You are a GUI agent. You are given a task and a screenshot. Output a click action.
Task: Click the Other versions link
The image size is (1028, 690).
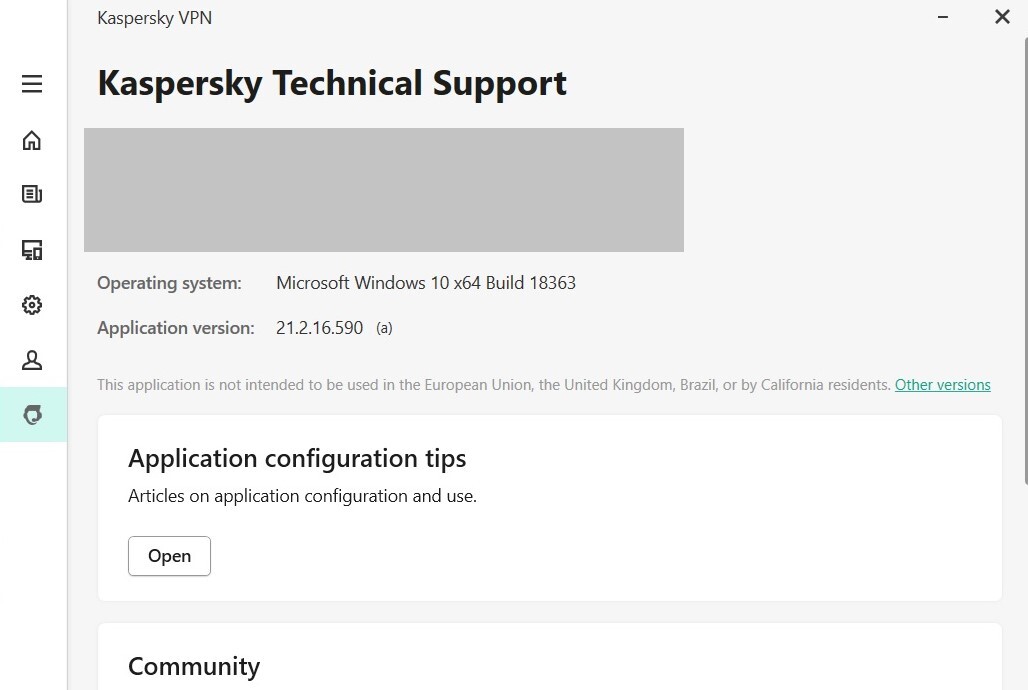pyautogui.click(x=942, y=385)
